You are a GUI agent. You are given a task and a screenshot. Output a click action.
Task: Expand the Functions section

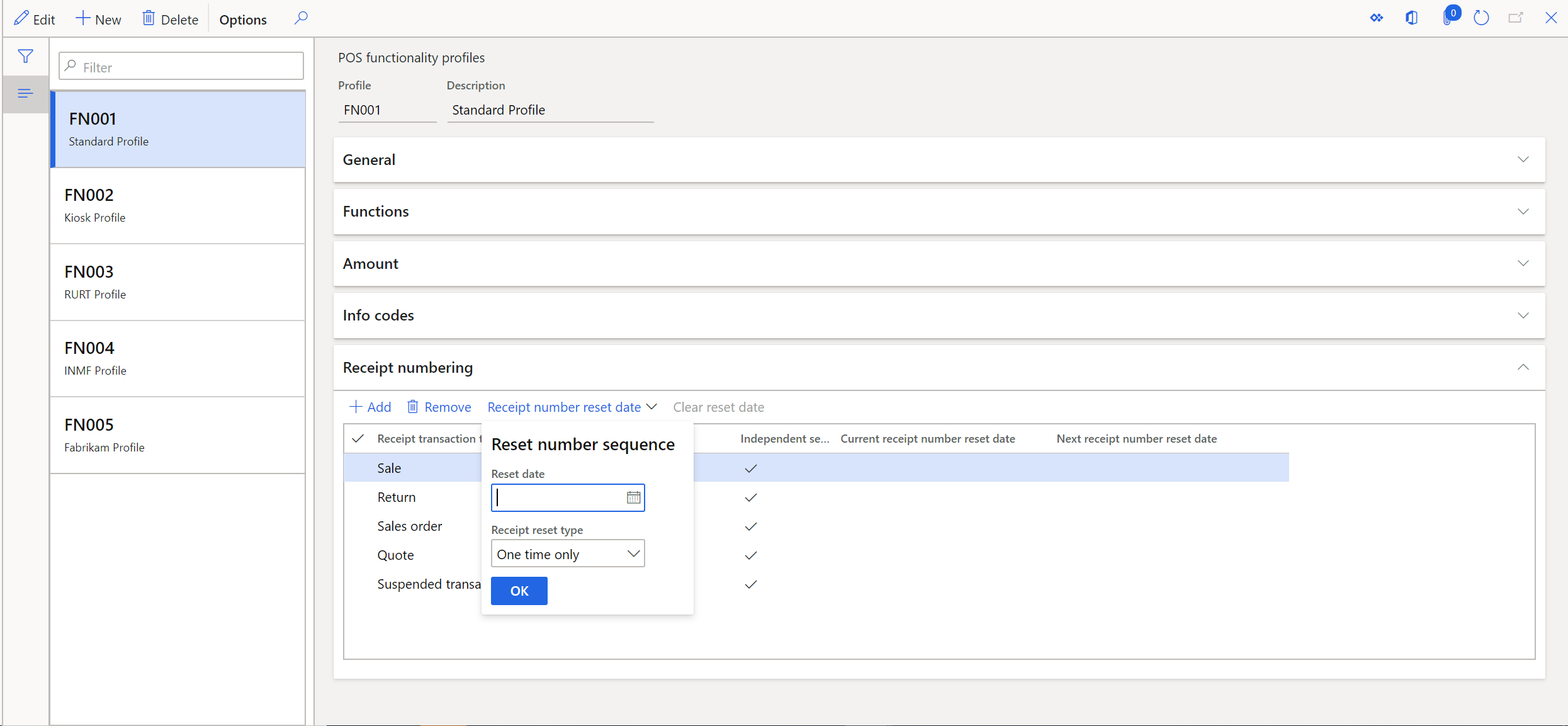[938, 211]
